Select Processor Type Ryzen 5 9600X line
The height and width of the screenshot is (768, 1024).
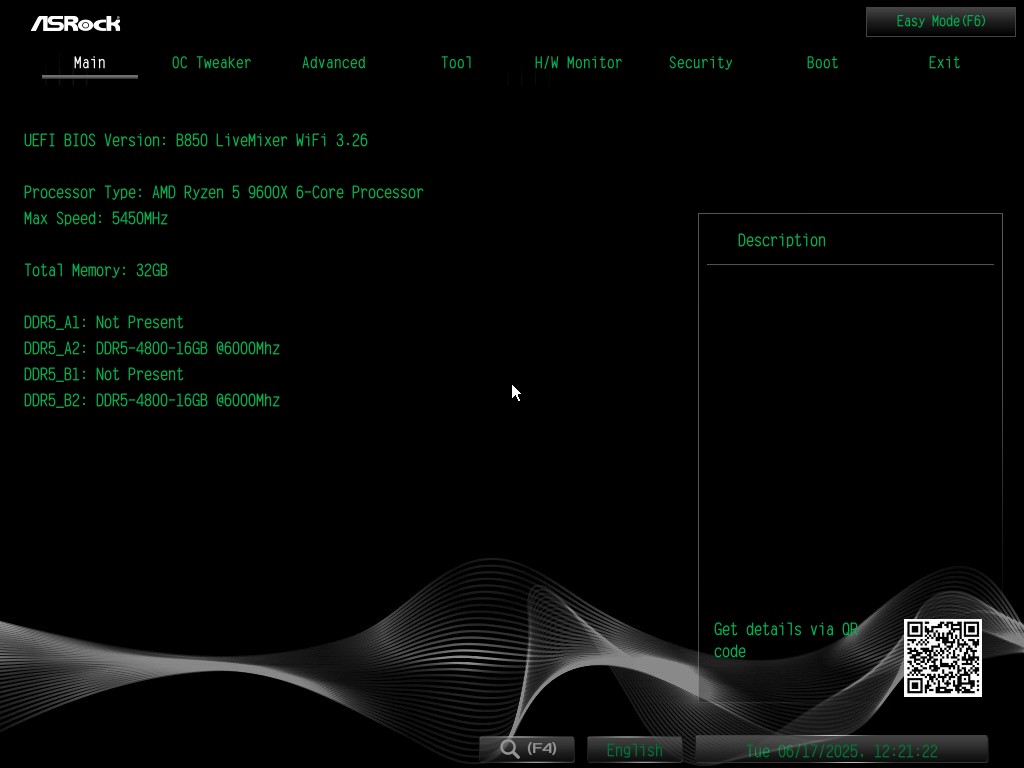(x=223, y=193)
